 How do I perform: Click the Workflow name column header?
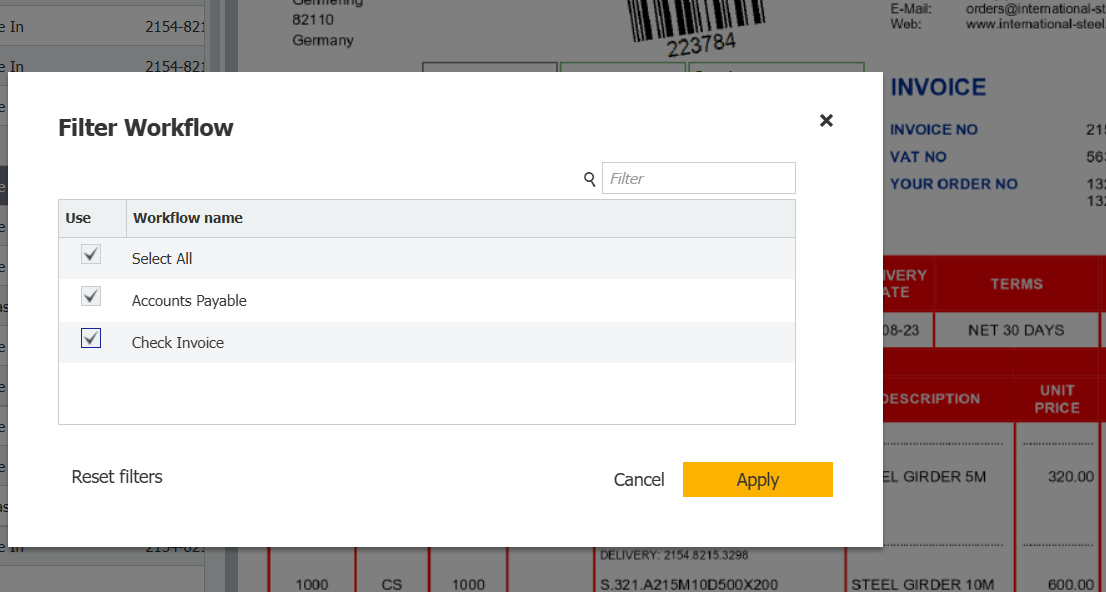coord(188,218)
